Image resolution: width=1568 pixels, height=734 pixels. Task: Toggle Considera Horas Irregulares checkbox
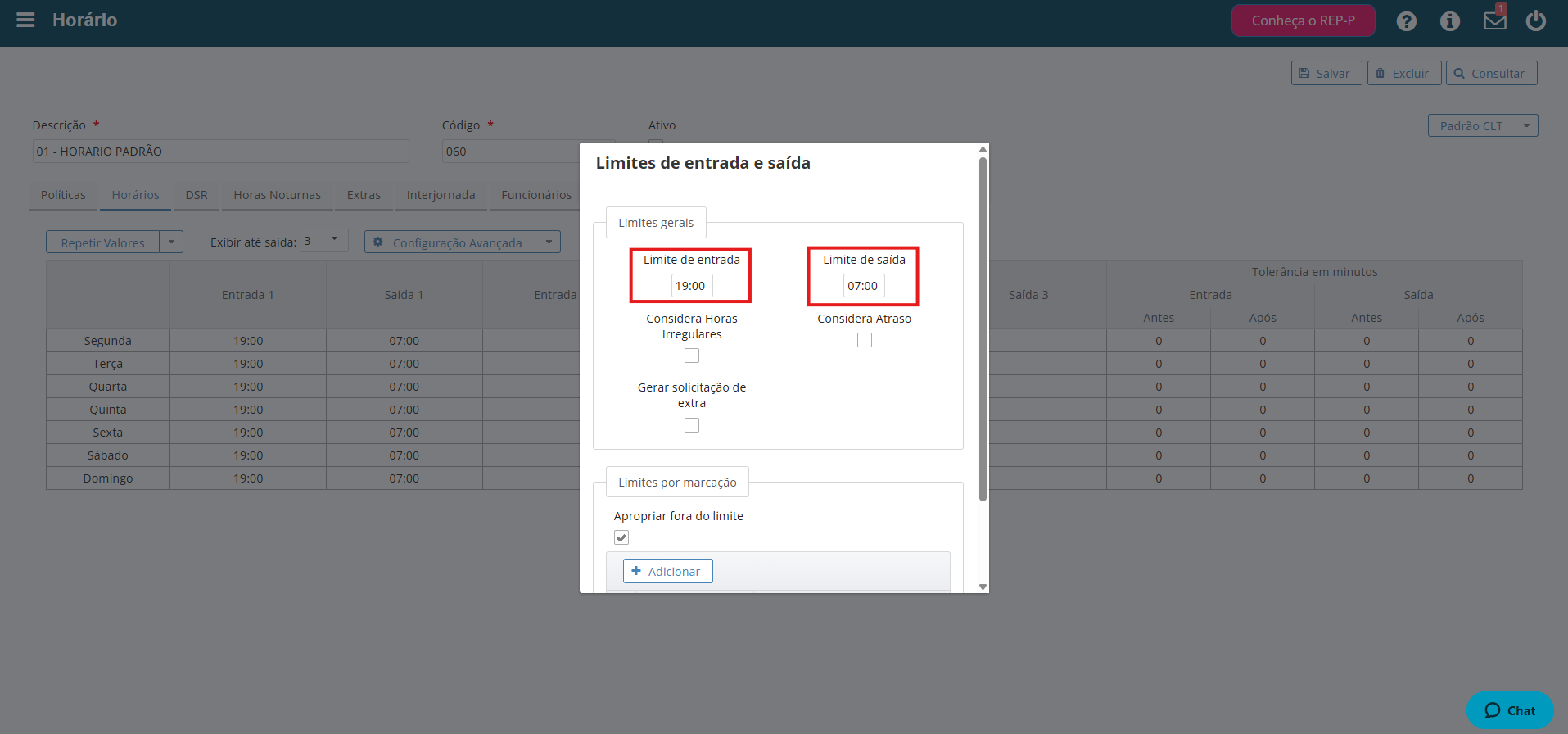click(692, 356)
